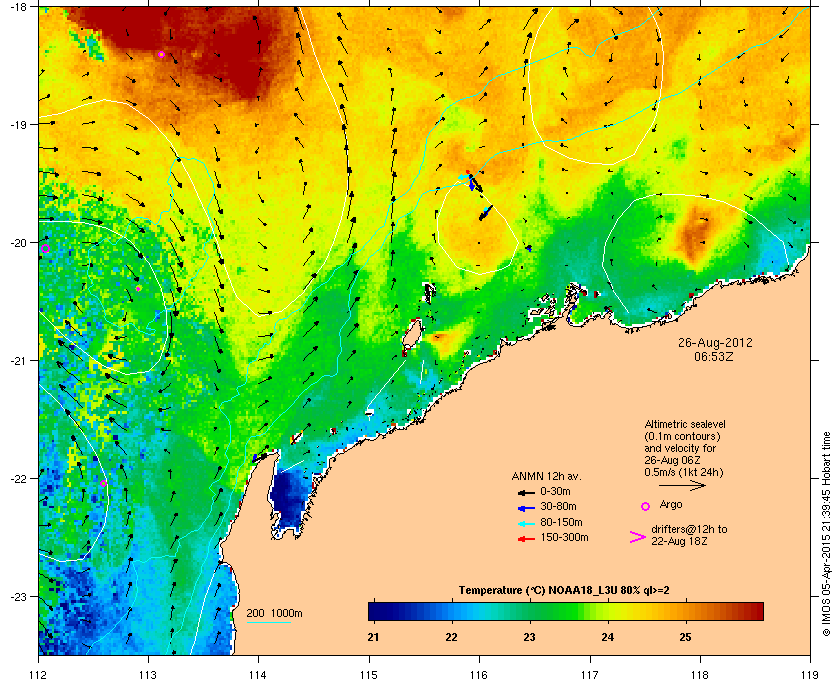Click the cyan 80-150m legend arrow
Viewport: 840px width, 680px height.
click(x=526, y=524)
